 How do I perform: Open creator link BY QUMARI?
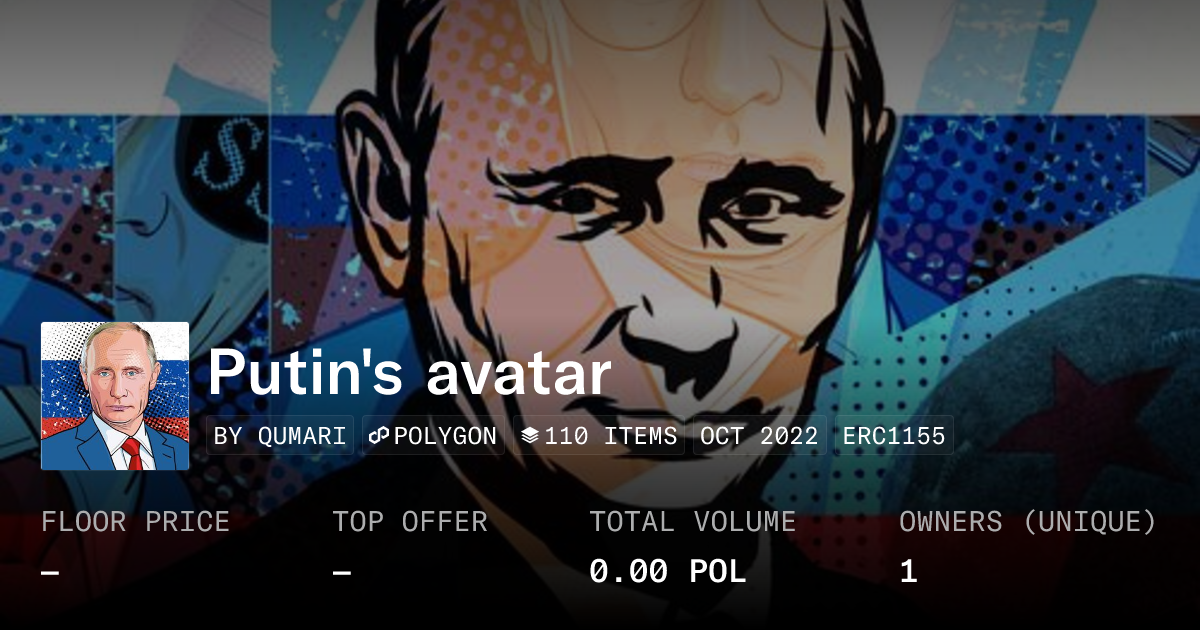(280, 436)
